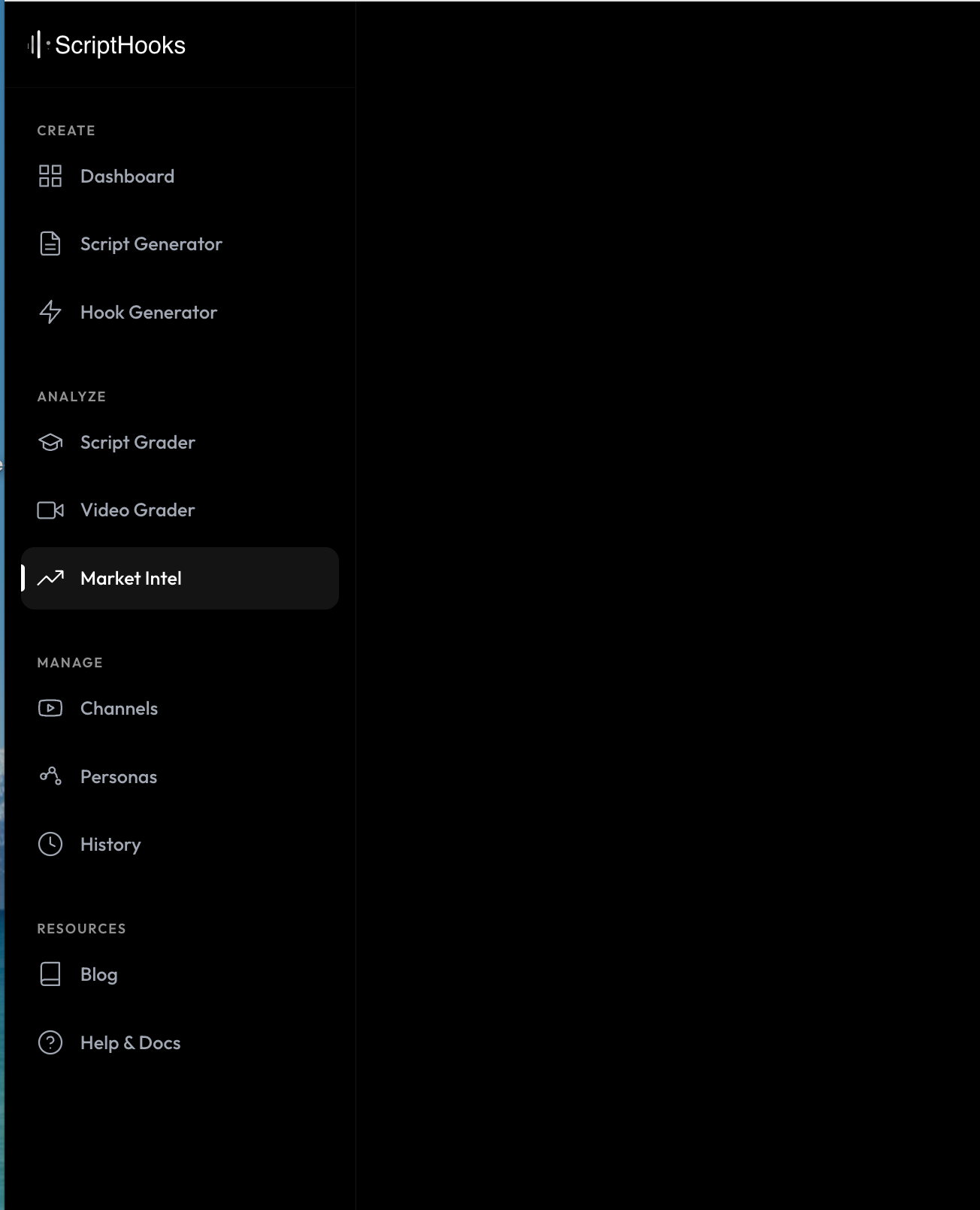Click the Dashboard grid icon
The width and height of the screenshot is (980, 1210).
coord(50,176)
